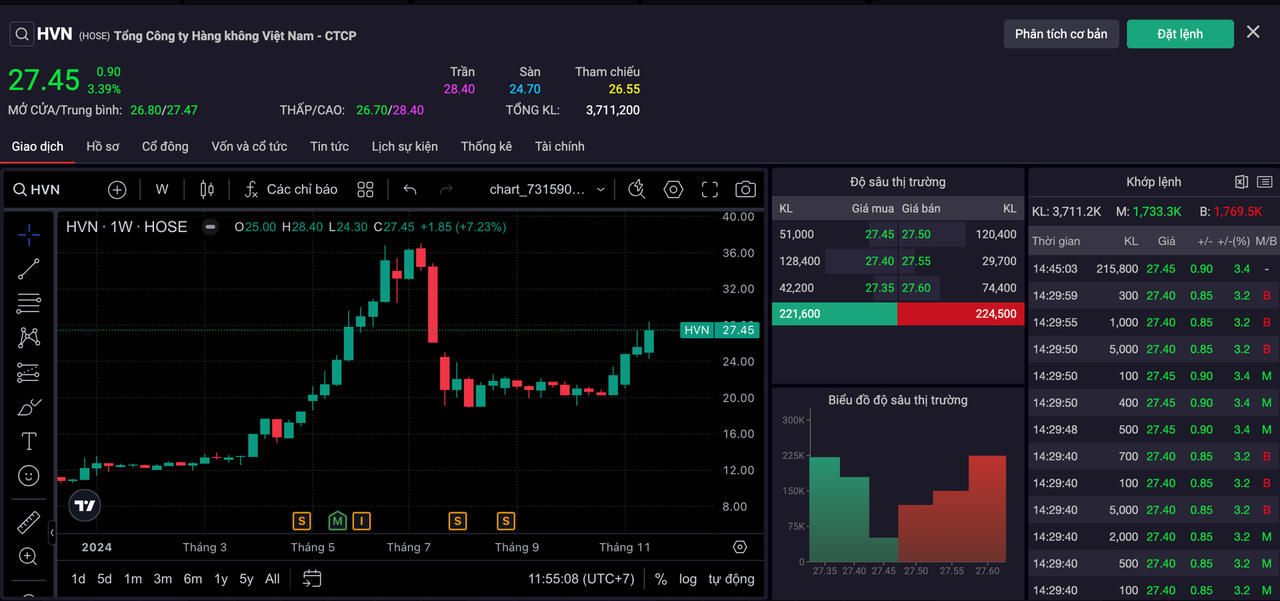Pick the ruler measure tool

click(x=29, y=522)
